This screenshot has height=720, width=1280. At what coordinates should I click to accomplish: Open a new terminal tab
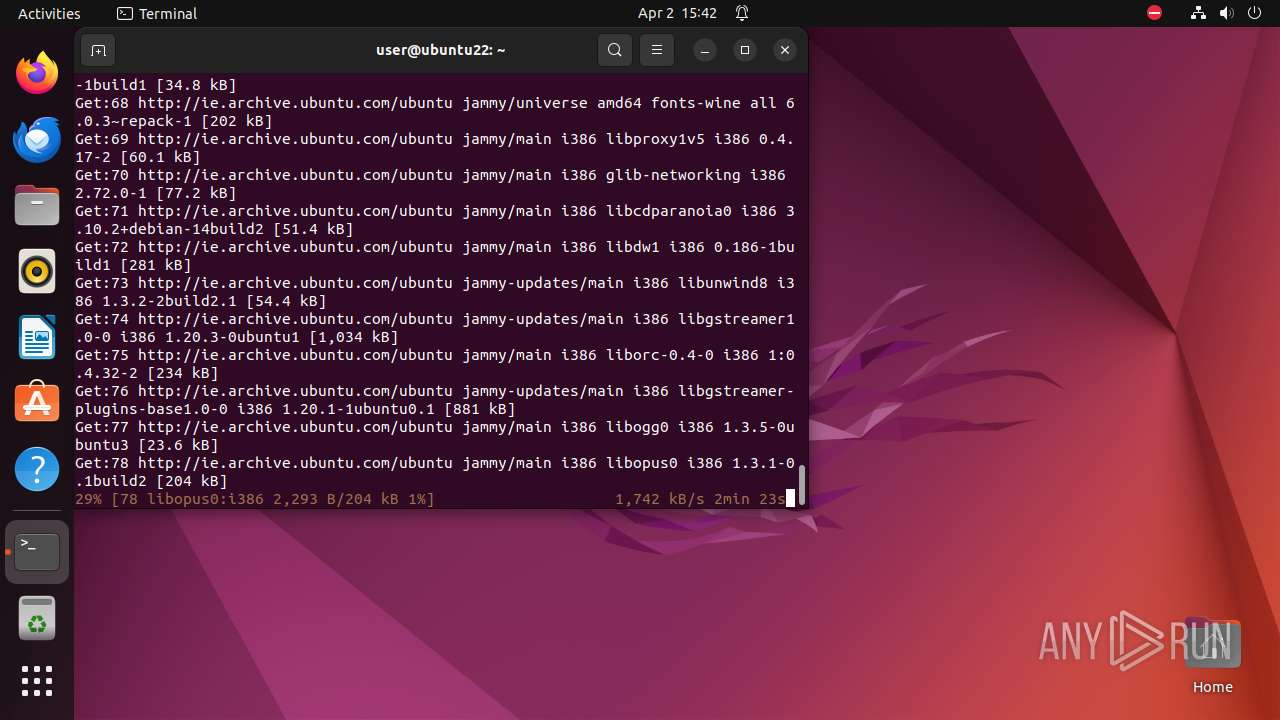click(x=98, y=50)
